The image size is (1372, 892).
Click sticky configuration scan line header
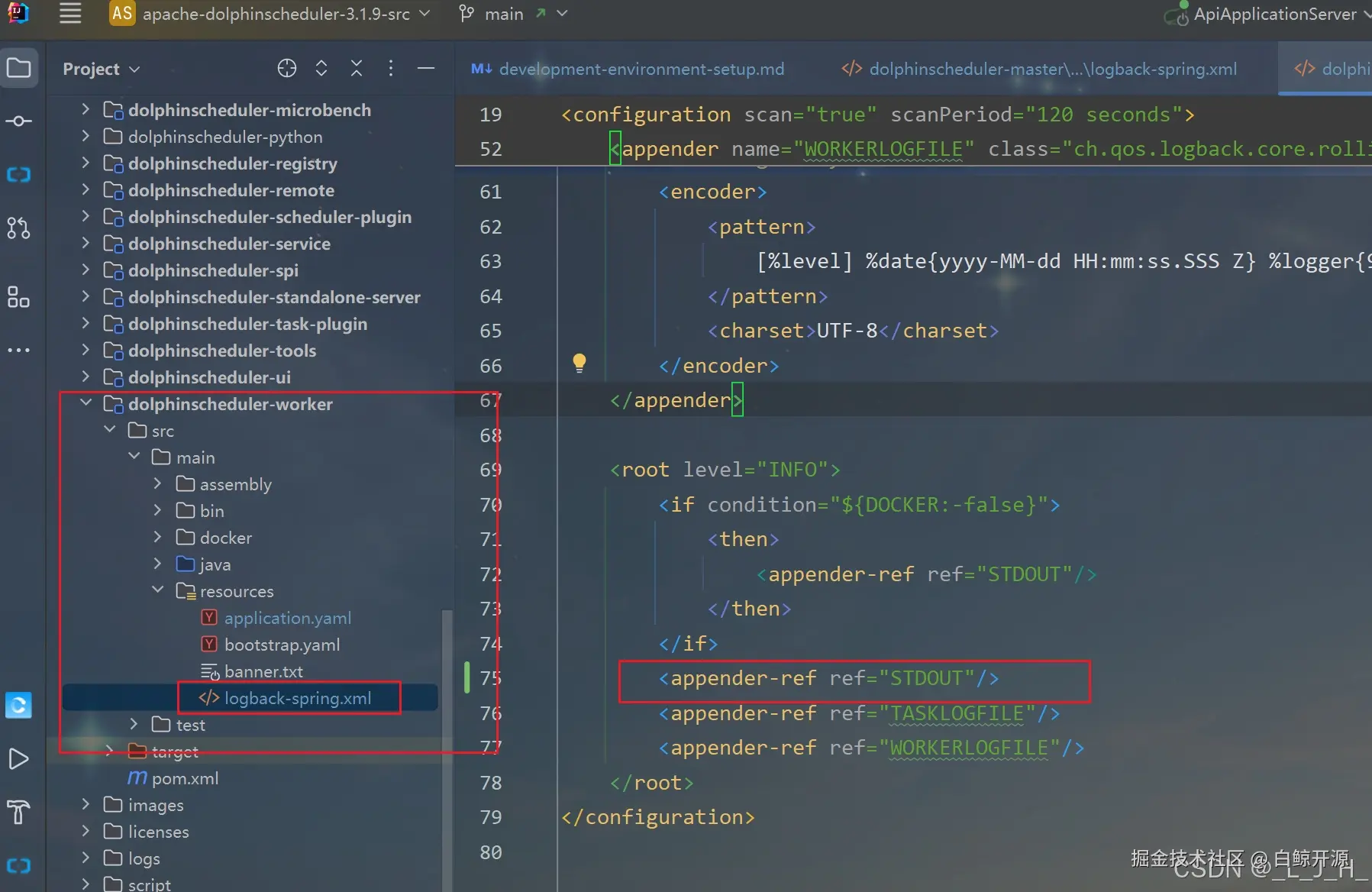[878, 115]
